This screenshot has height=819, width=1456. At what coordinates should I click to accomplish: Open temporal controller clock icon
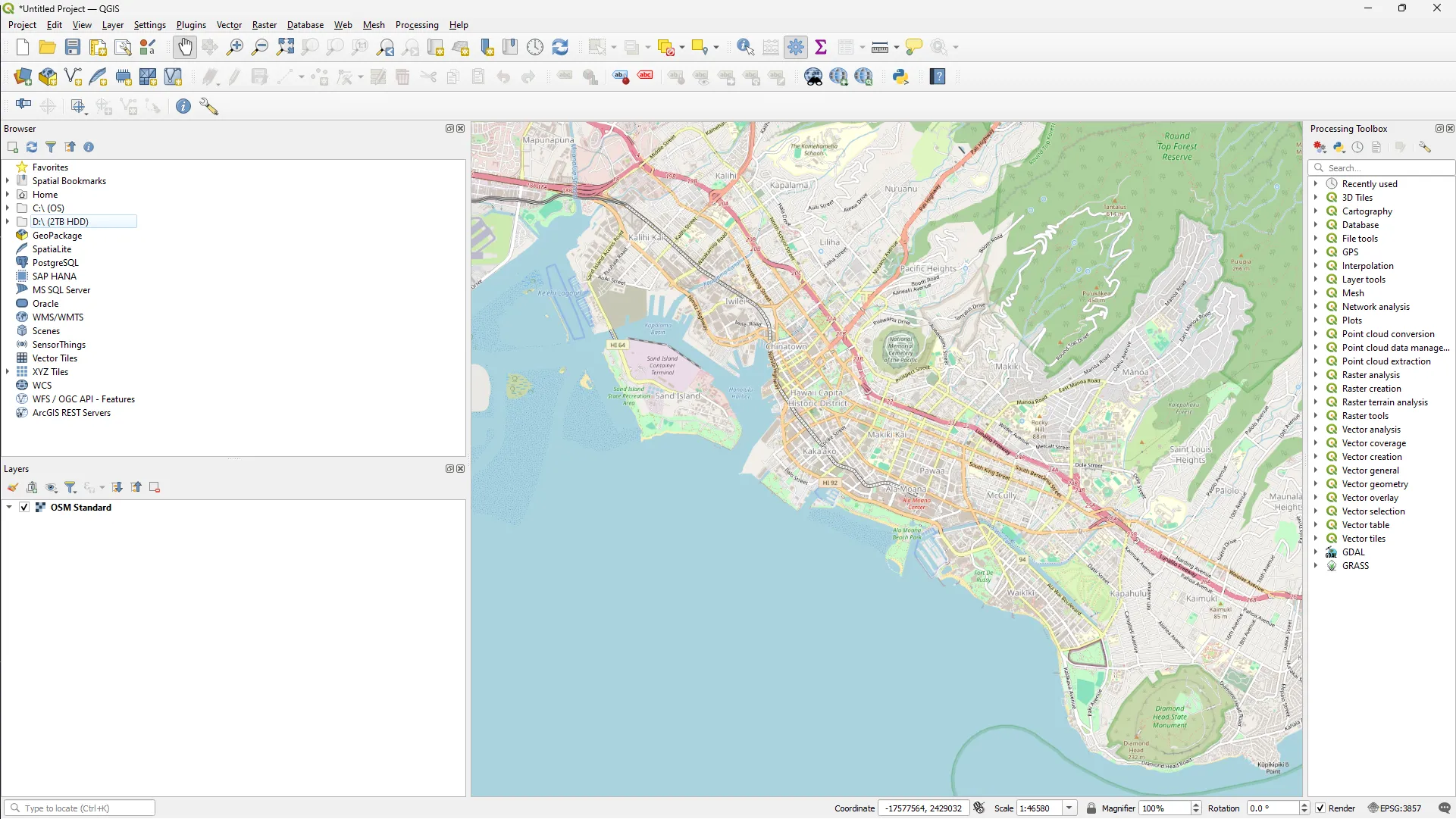click(x=535, y=47)
